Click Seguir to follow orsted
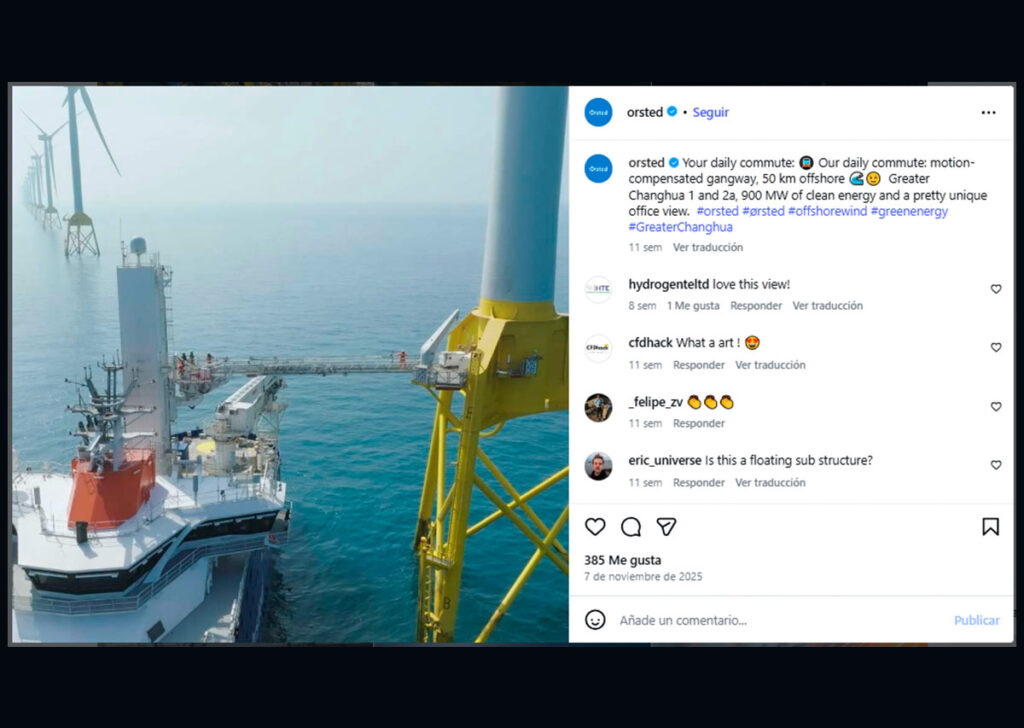1024x728 pixels. click(x=711, y=113)
